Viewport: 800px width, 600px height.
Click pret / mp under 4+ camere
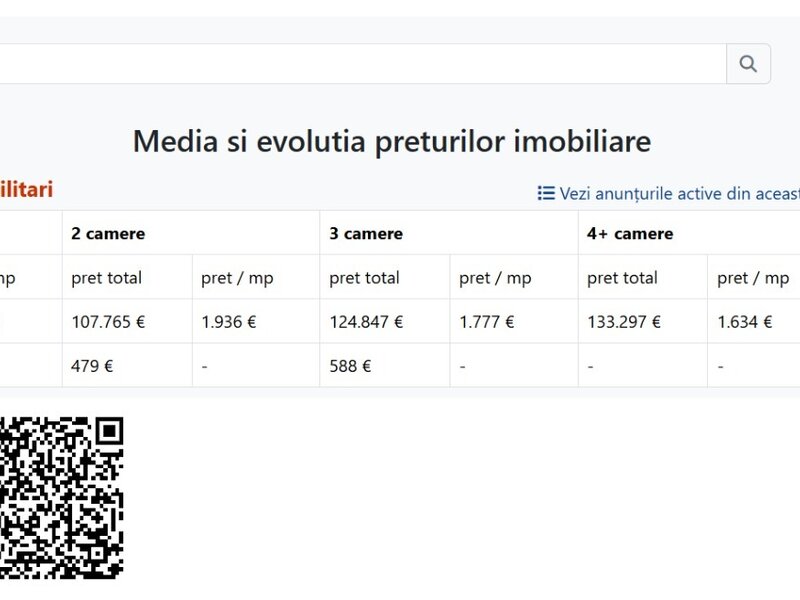(x=753, y=278)
